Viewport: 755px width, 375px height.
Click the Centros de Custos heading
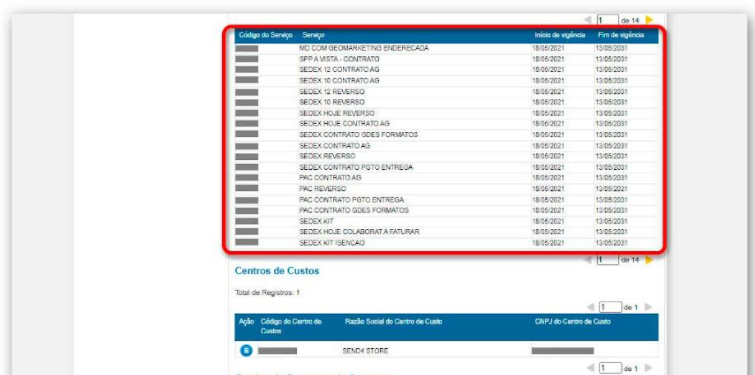tap(277, 271)
